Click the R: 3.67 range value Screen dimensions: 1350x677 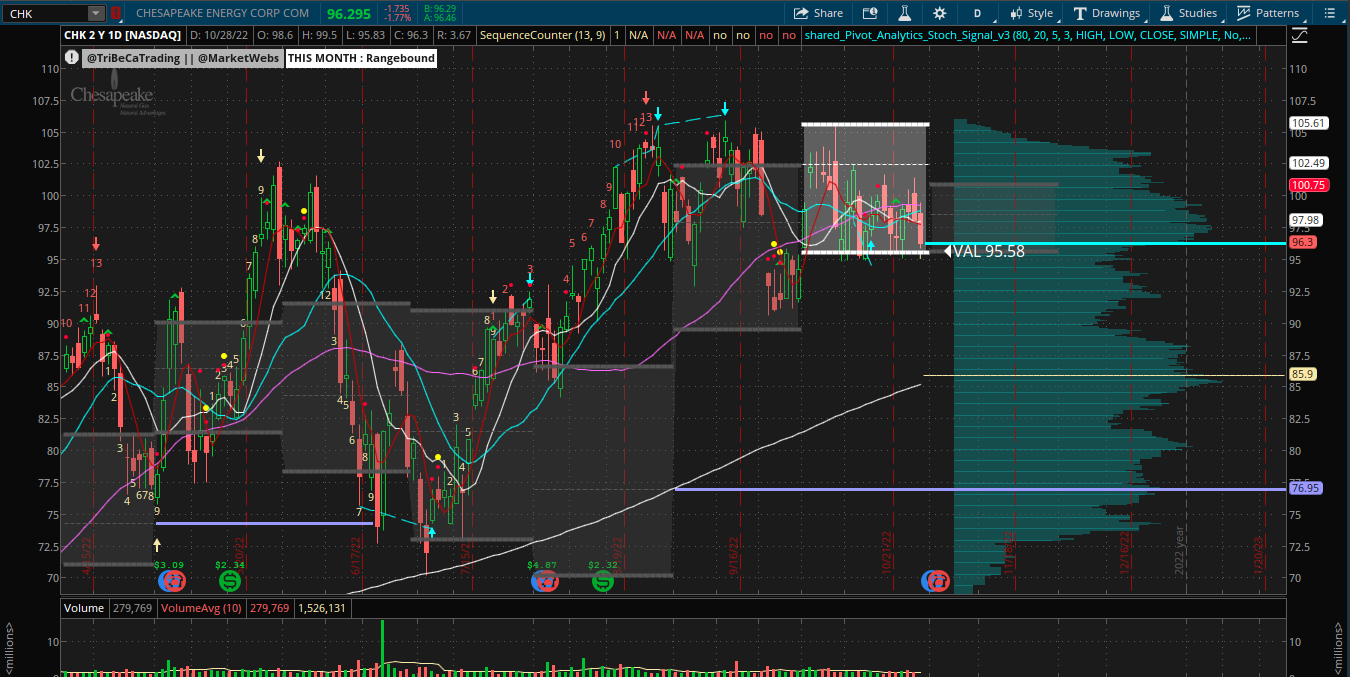click(x=454, y=35)
